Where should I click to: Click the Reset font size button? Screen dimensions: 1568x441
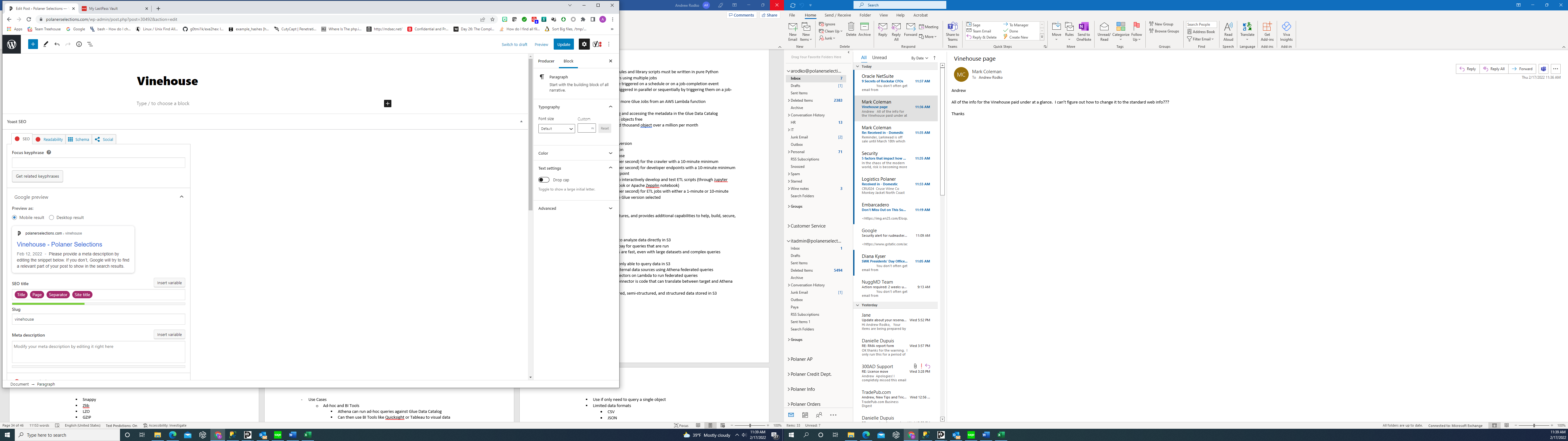point(605,129)
